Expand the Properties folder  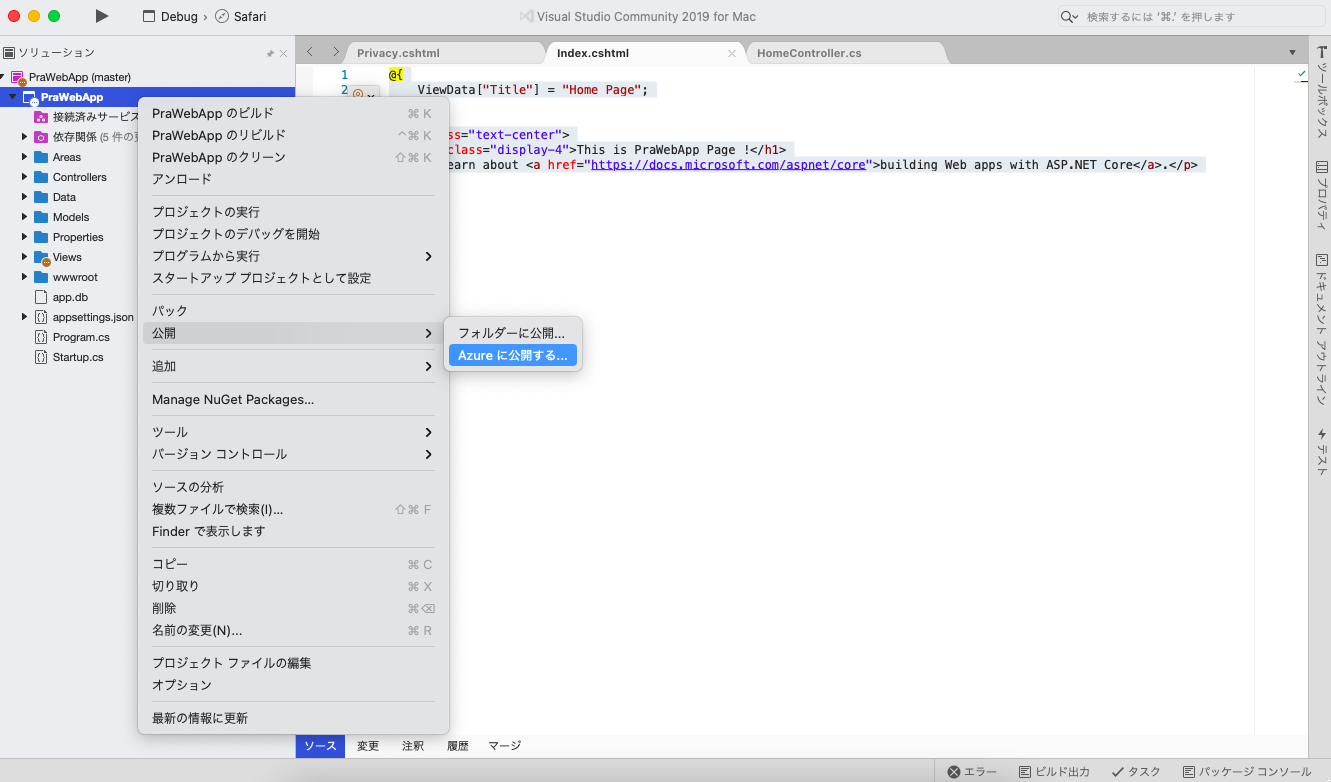pyautogui.click(x=25, y=237)
